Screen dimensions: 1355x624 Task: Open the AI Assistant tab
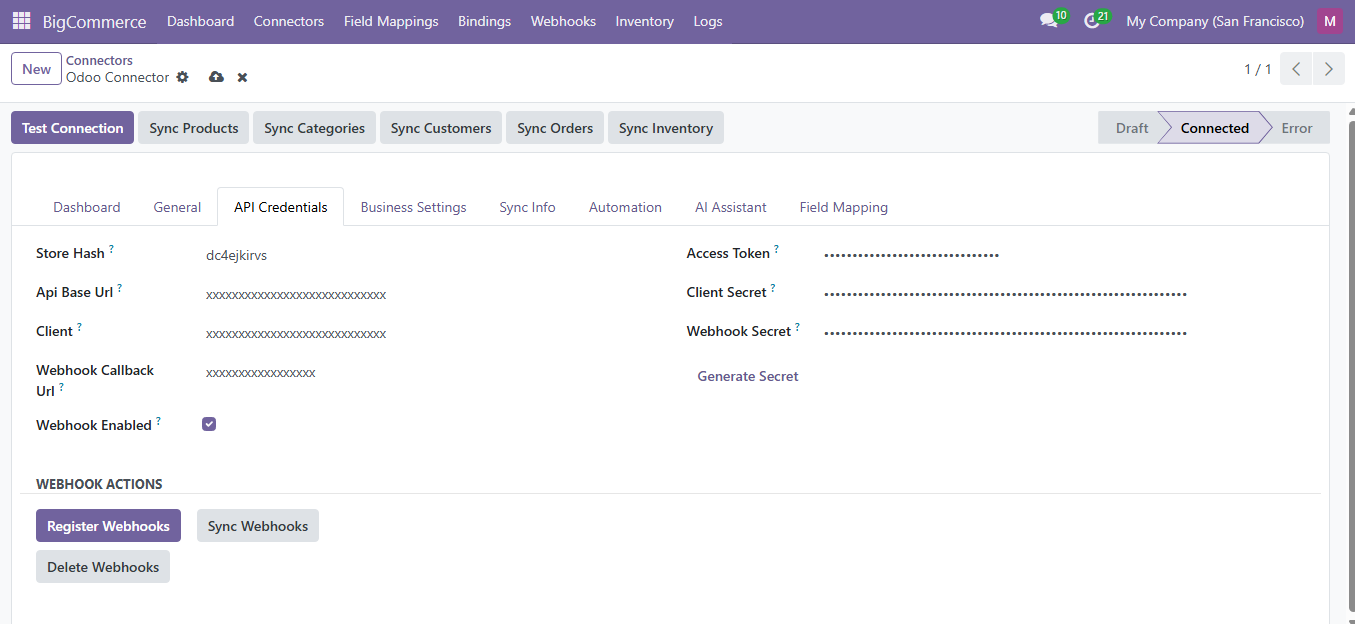[730, 207]
